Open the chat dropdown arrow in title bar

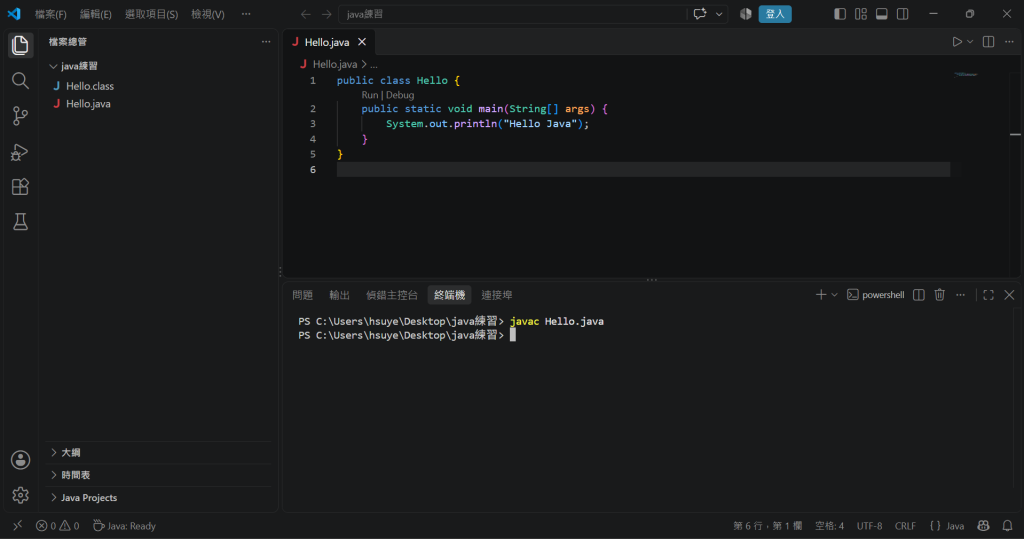[x=719, y=14]
